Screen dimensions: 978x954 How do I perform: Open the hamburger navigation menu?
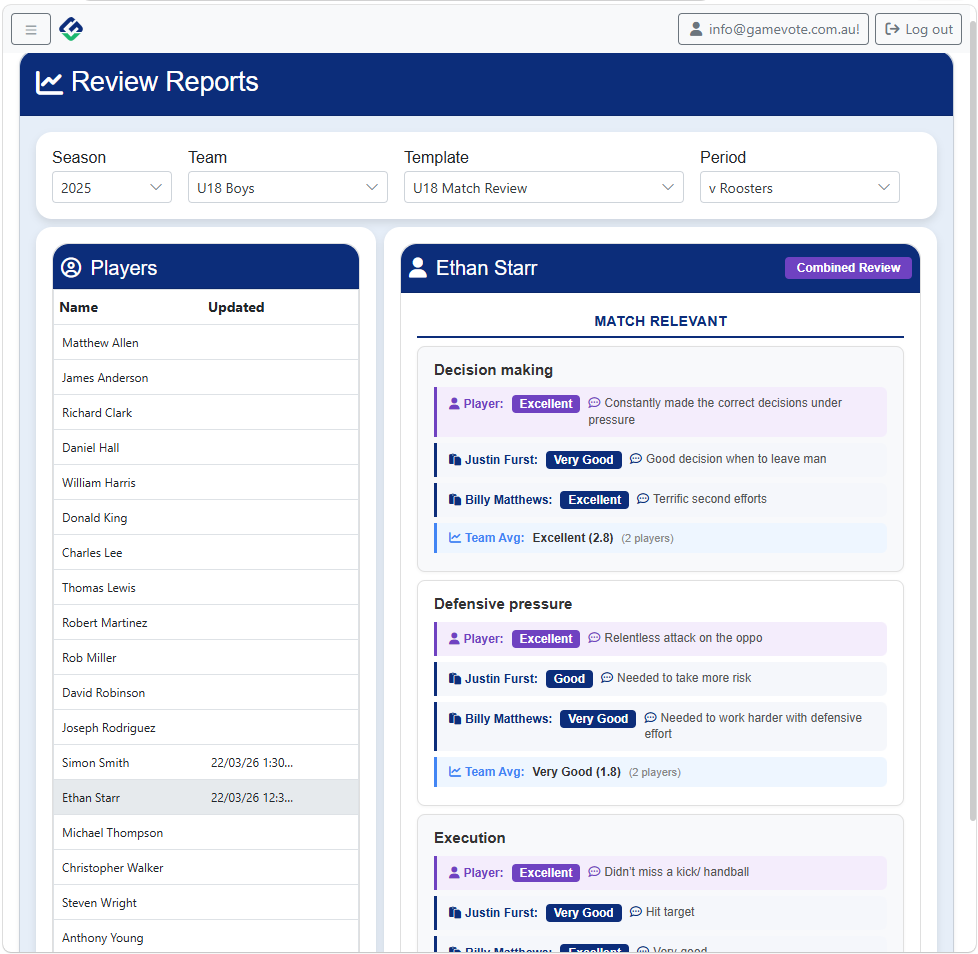pyautogui.click(x=30, y=28)
